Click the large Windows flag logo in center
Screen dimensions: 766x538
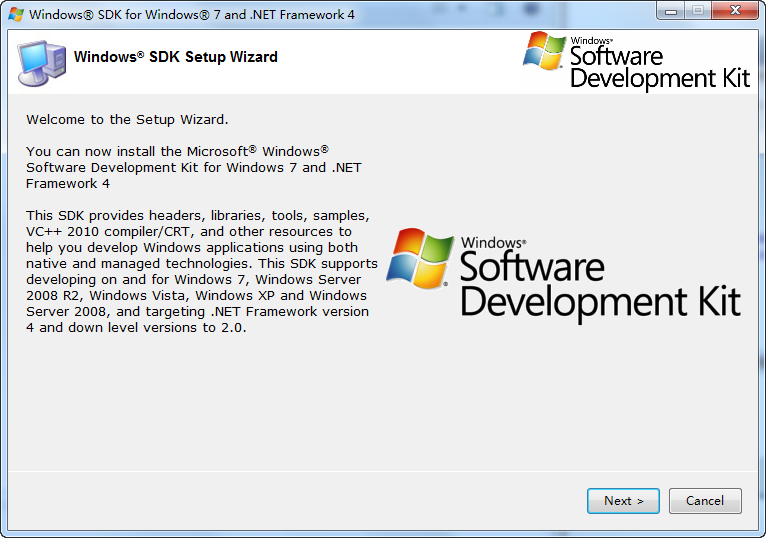420,258
